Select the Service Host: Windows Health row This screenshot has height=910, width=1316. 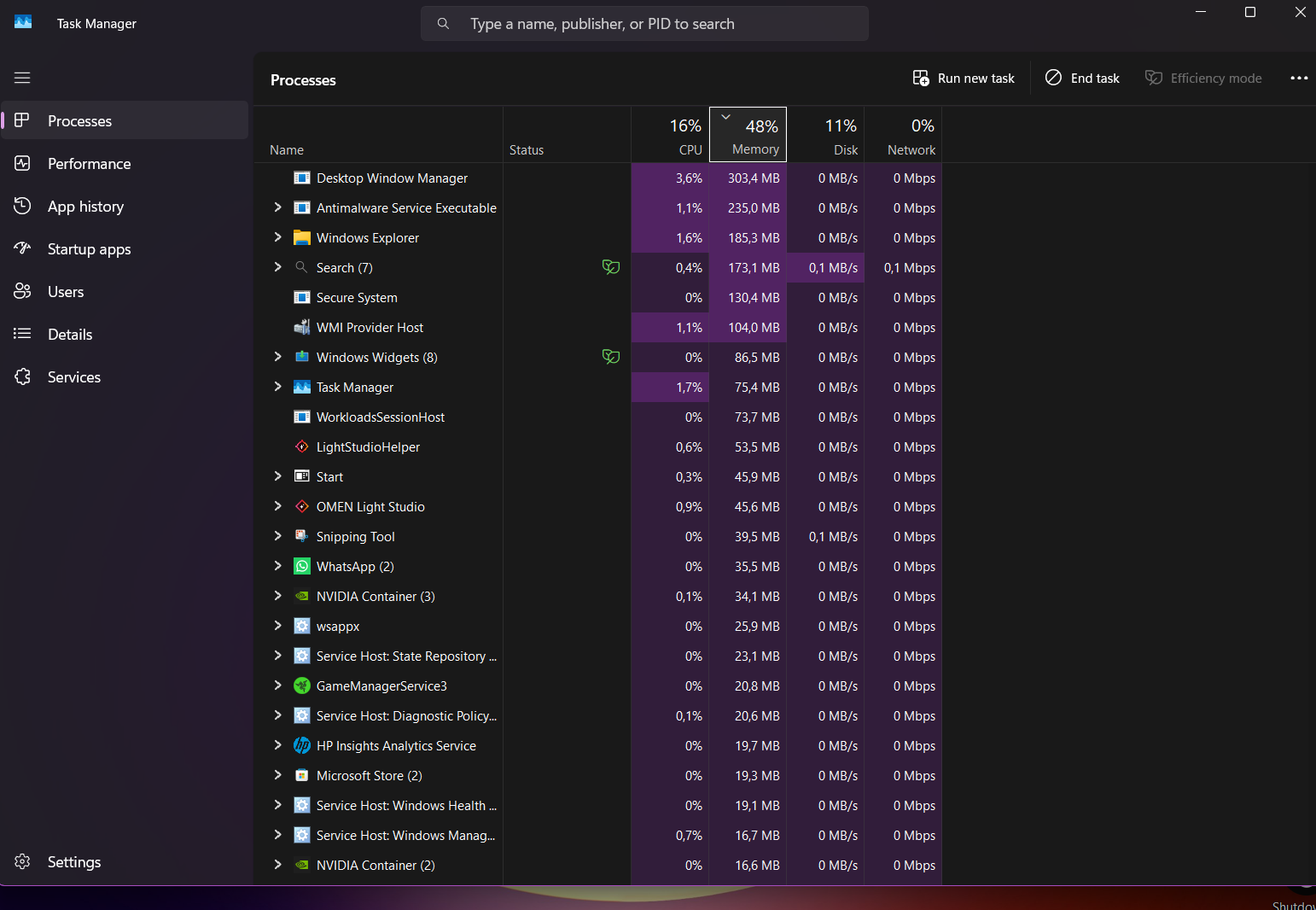click(x=598, y=805)
